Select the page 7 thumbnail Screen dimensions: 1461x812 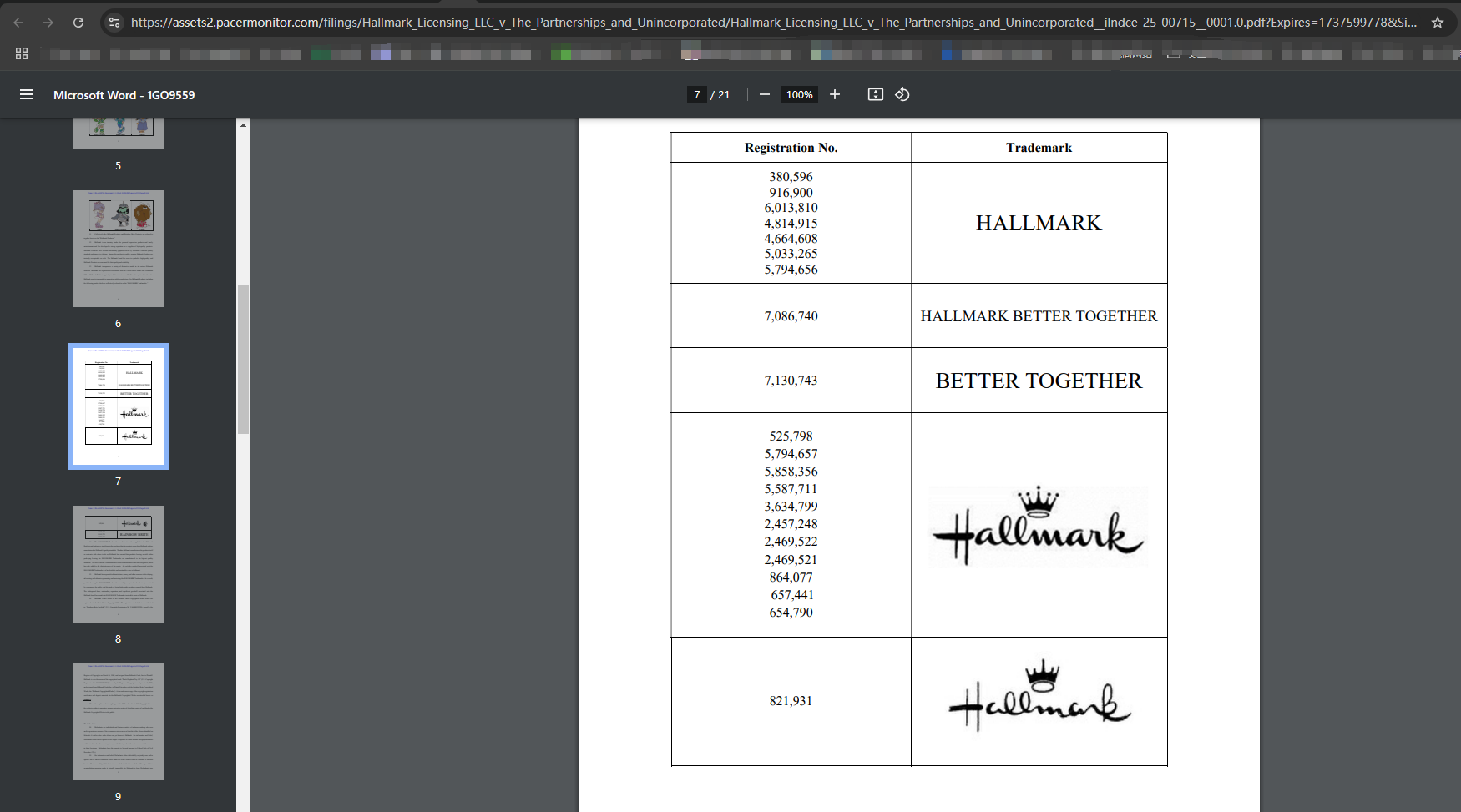coord(119,406)
